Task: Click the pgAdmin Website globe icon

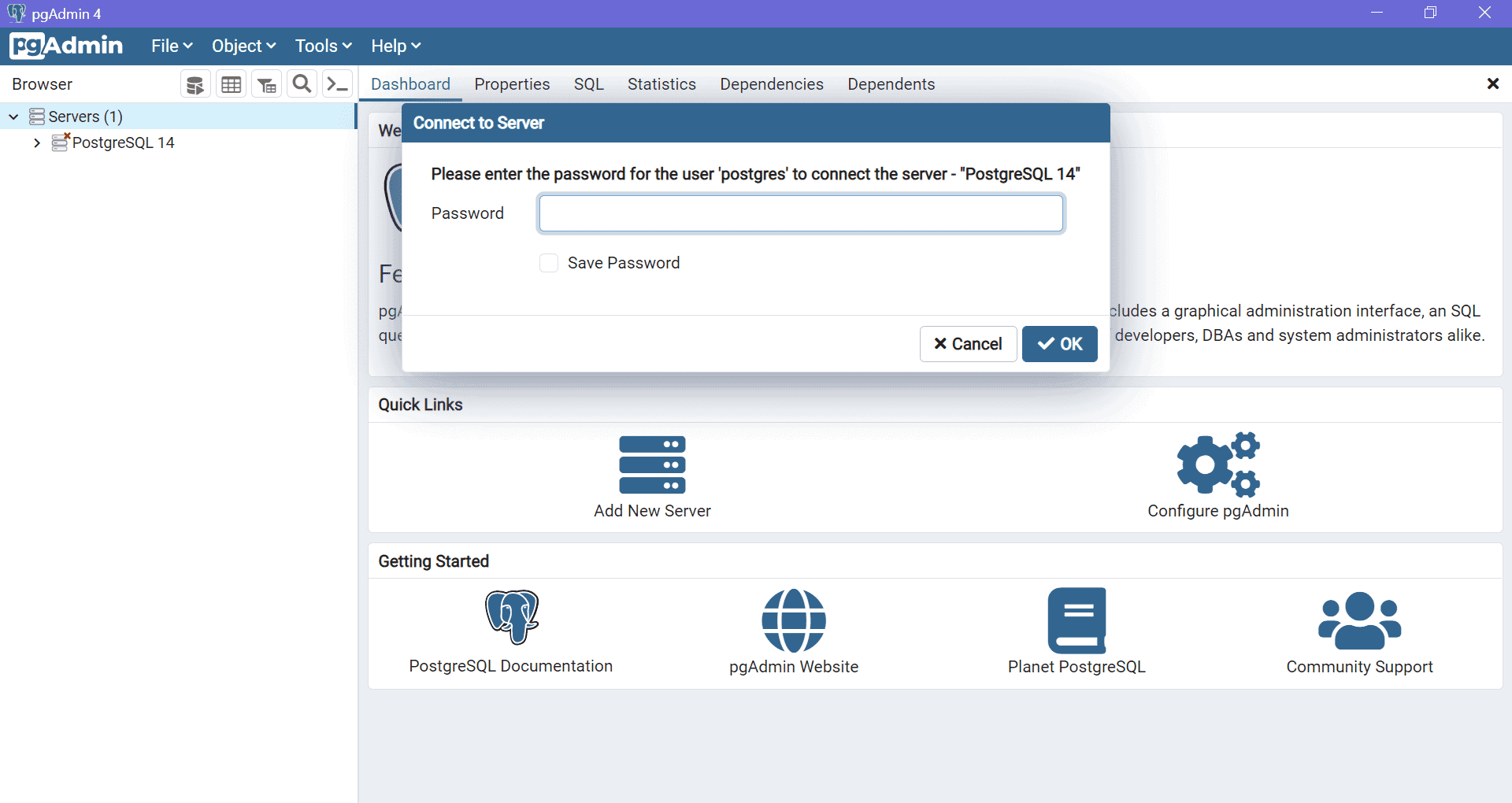Action: [793, 620]
